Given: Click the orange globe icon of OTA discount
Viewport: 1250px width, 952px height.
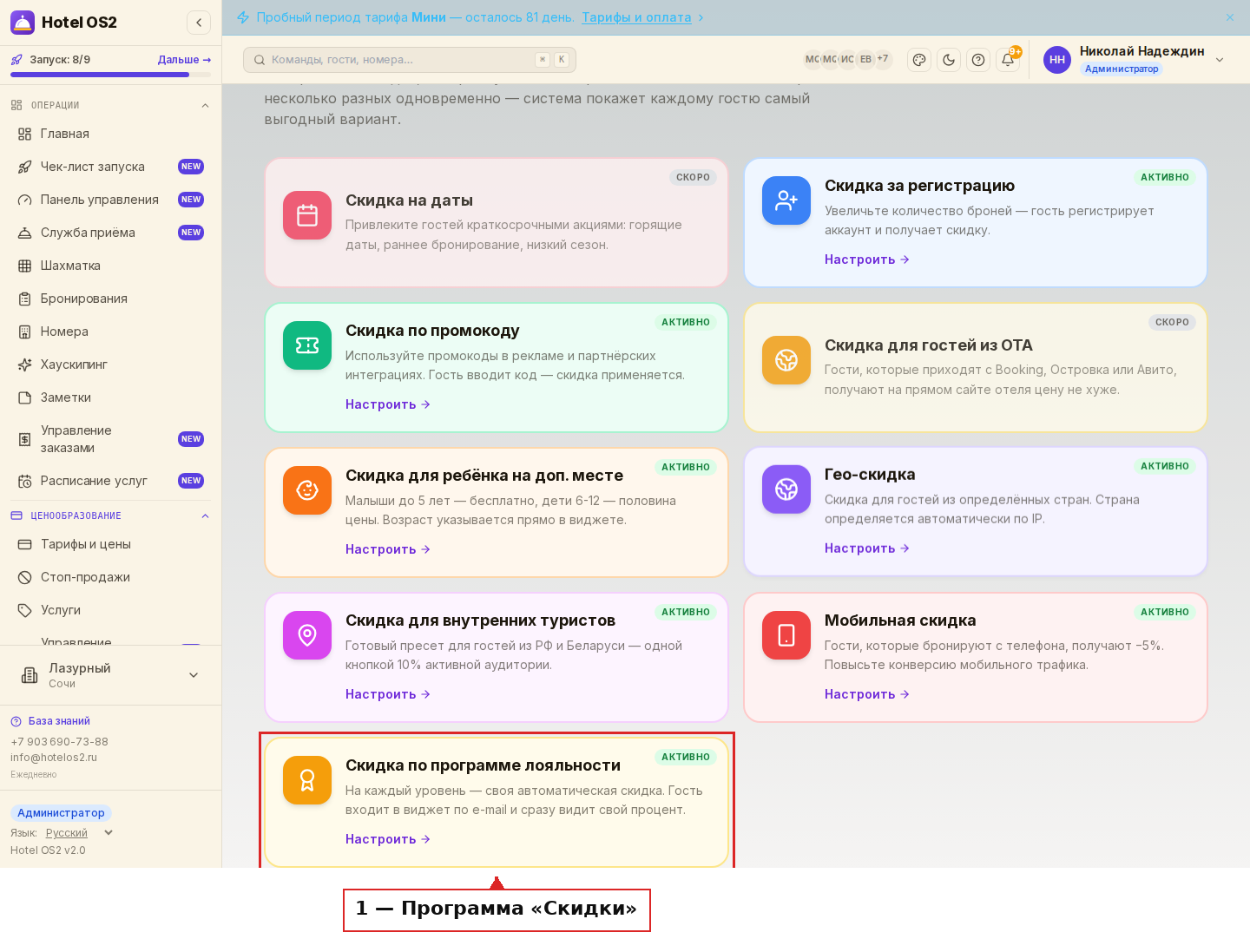Looking at the screenshot, I should click(x=786, y=360).
